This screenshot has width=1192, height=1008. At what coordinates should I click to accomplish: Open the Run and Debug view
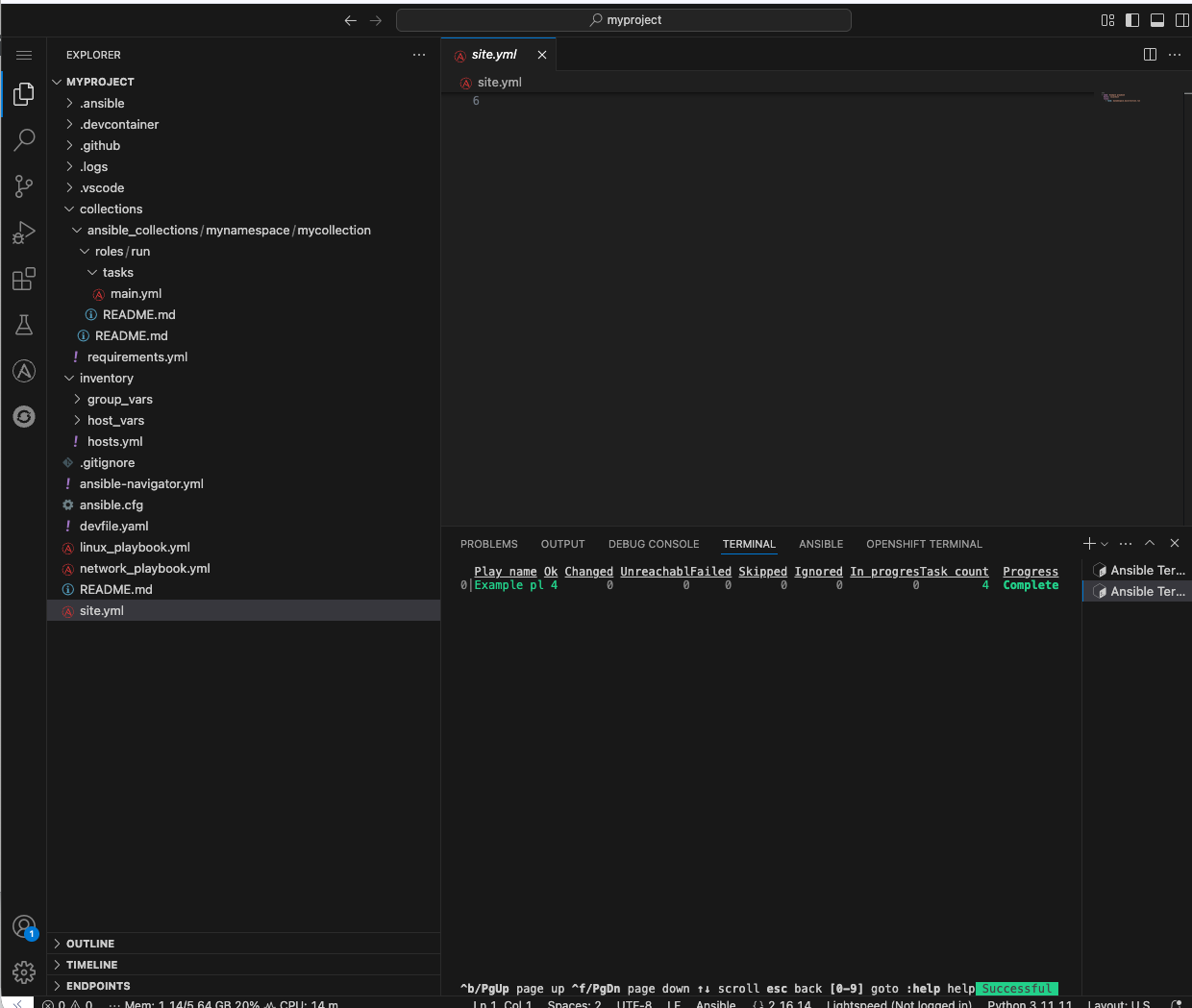pyautogui.click(x=24, y=233)
